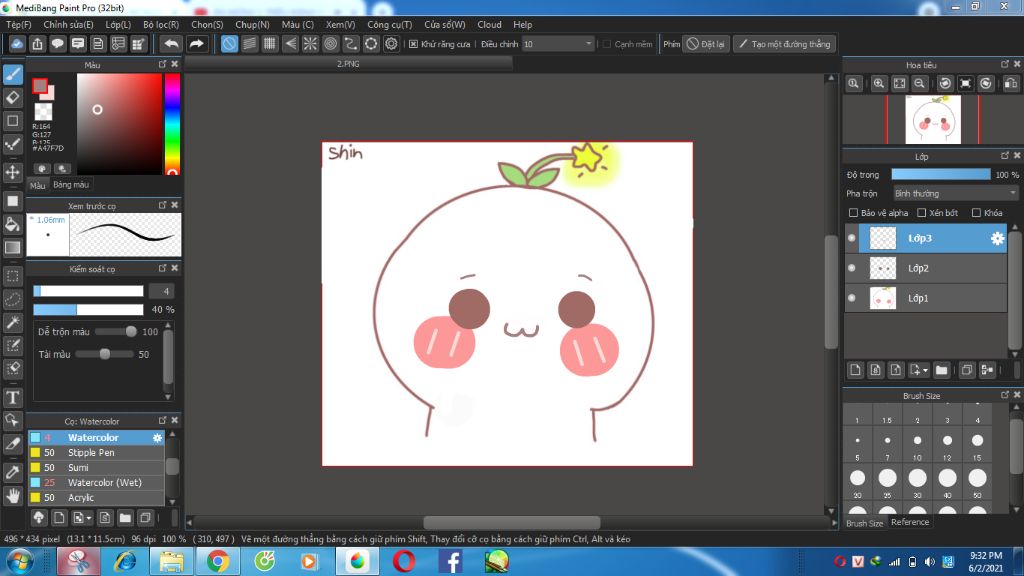
Task: Click the Đặt lại button
Action: click(x=706, y=44)
